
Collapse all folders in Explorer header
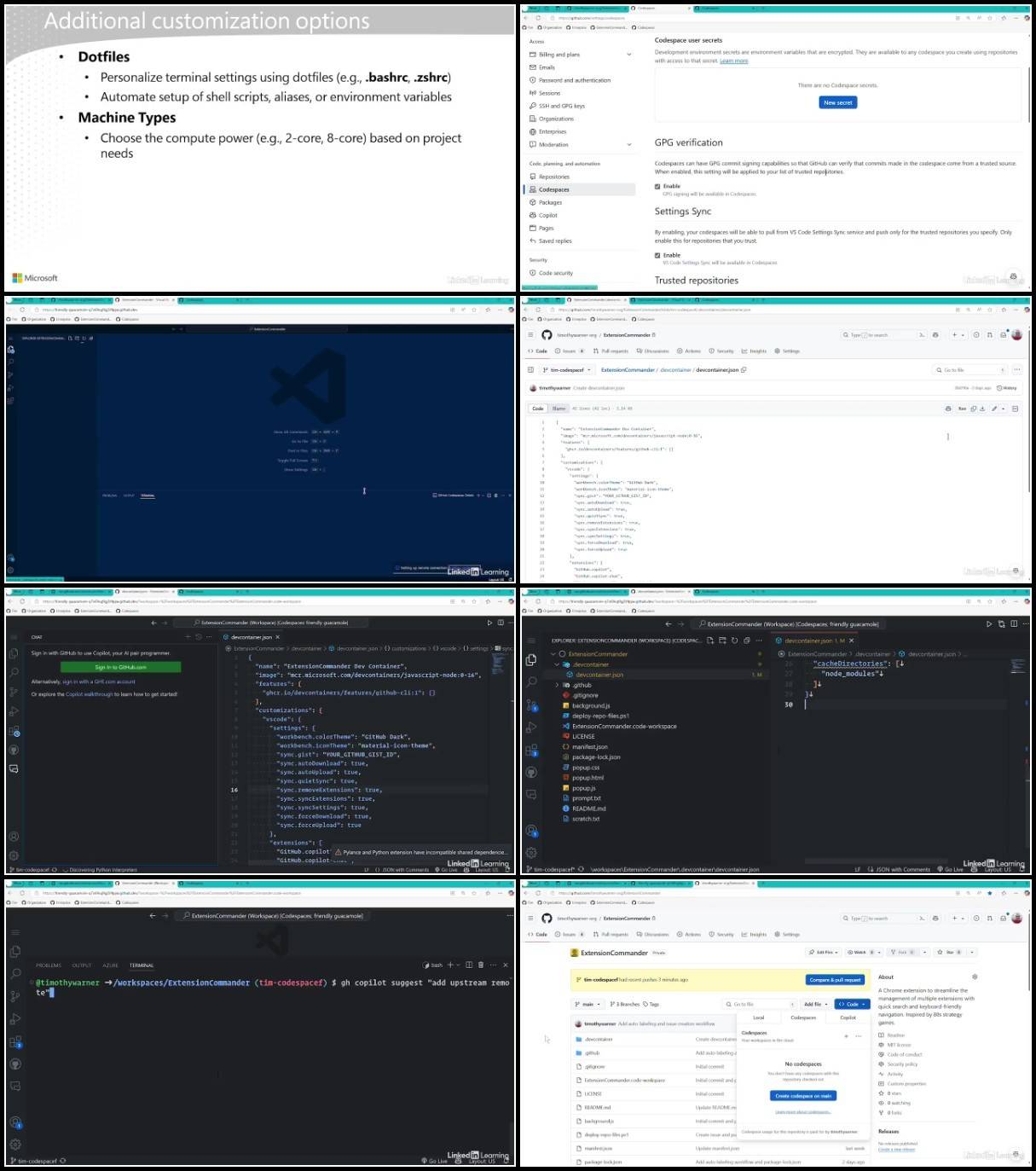pyautogui.click(x=746, y=641)
